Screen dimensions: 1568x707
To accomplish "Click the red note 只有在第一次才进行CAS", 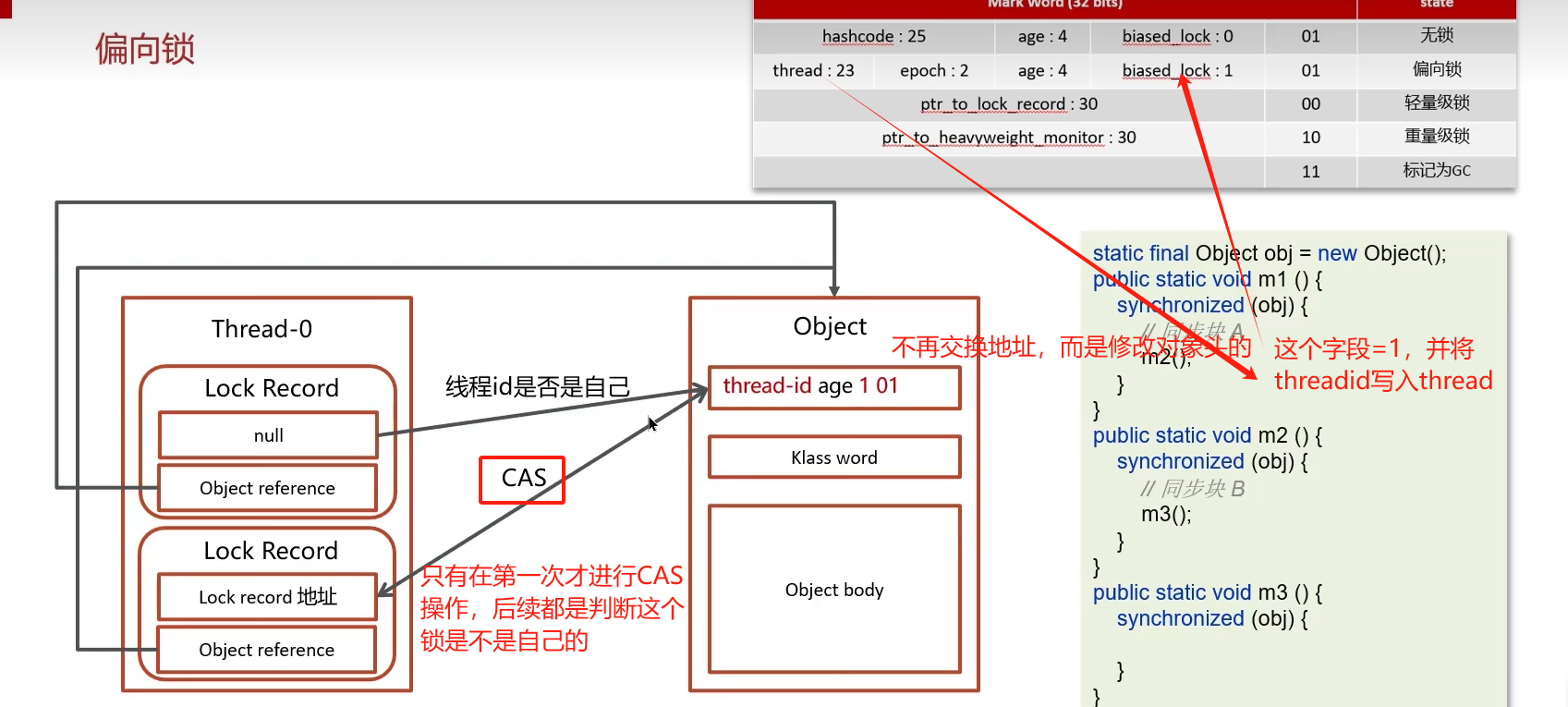I will click(552, 576).
